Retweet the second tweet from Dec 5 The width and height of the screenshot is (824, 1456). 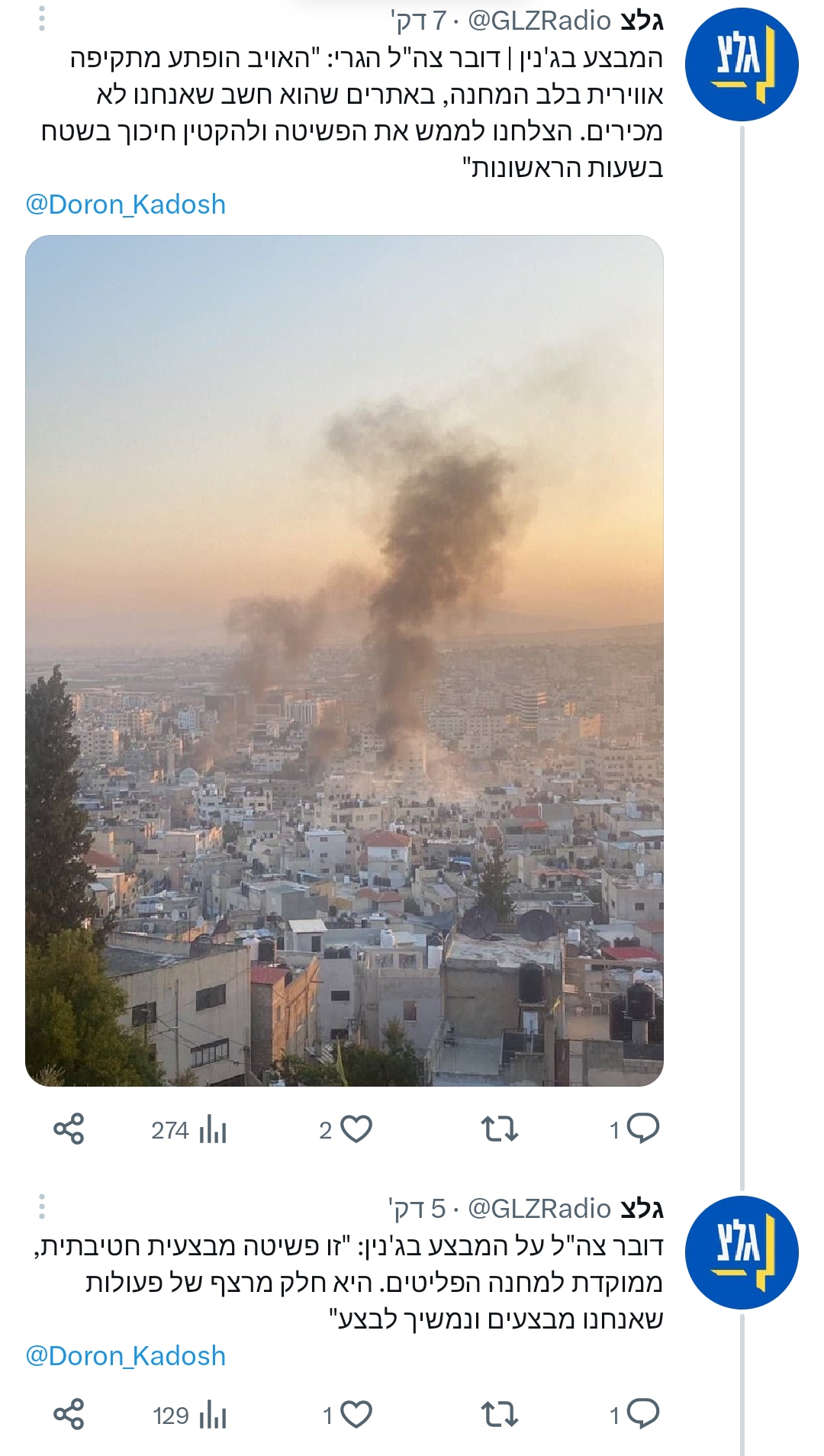[500, 1415]
